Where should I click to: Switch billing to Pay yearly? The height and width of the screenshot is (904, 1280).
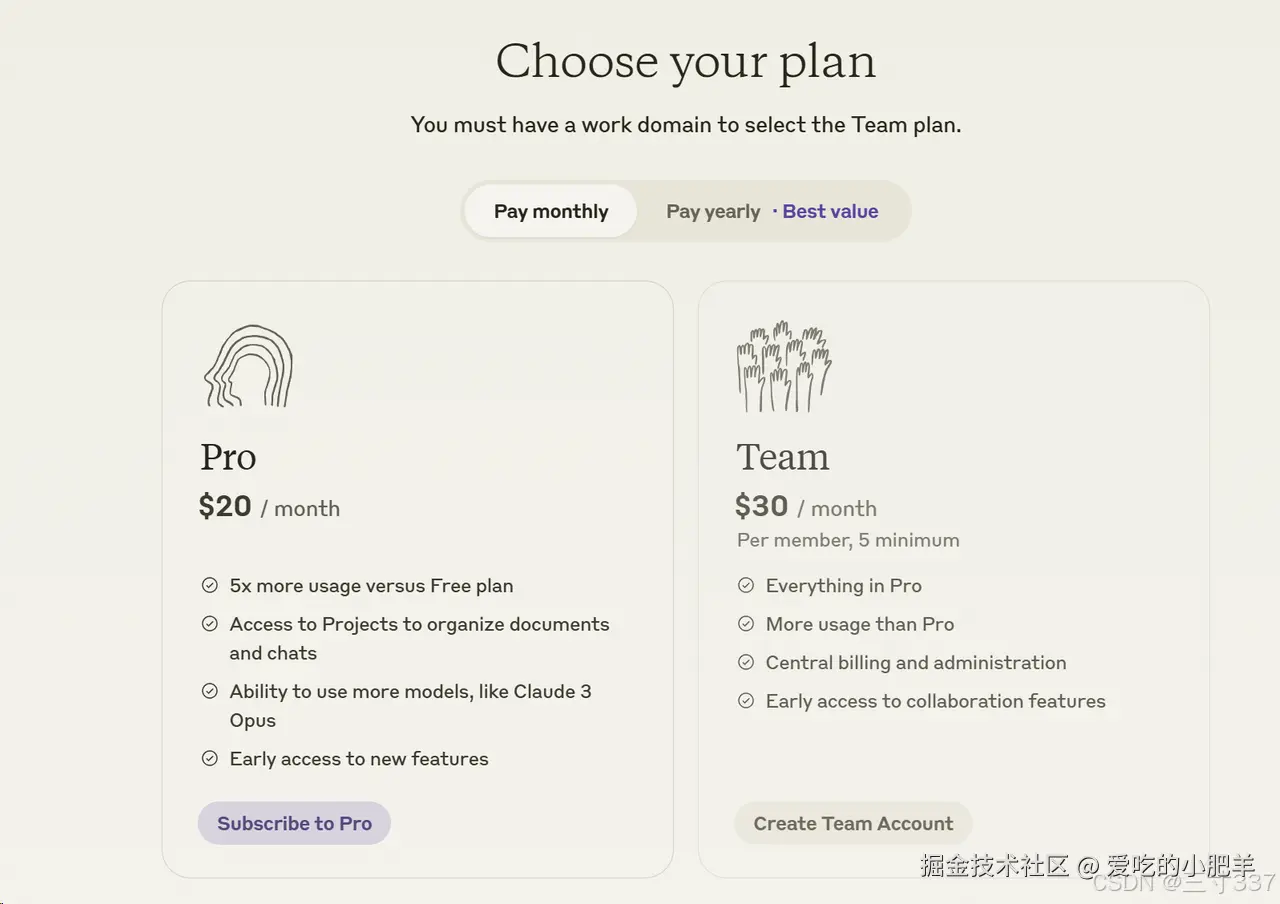coord(713,211)
